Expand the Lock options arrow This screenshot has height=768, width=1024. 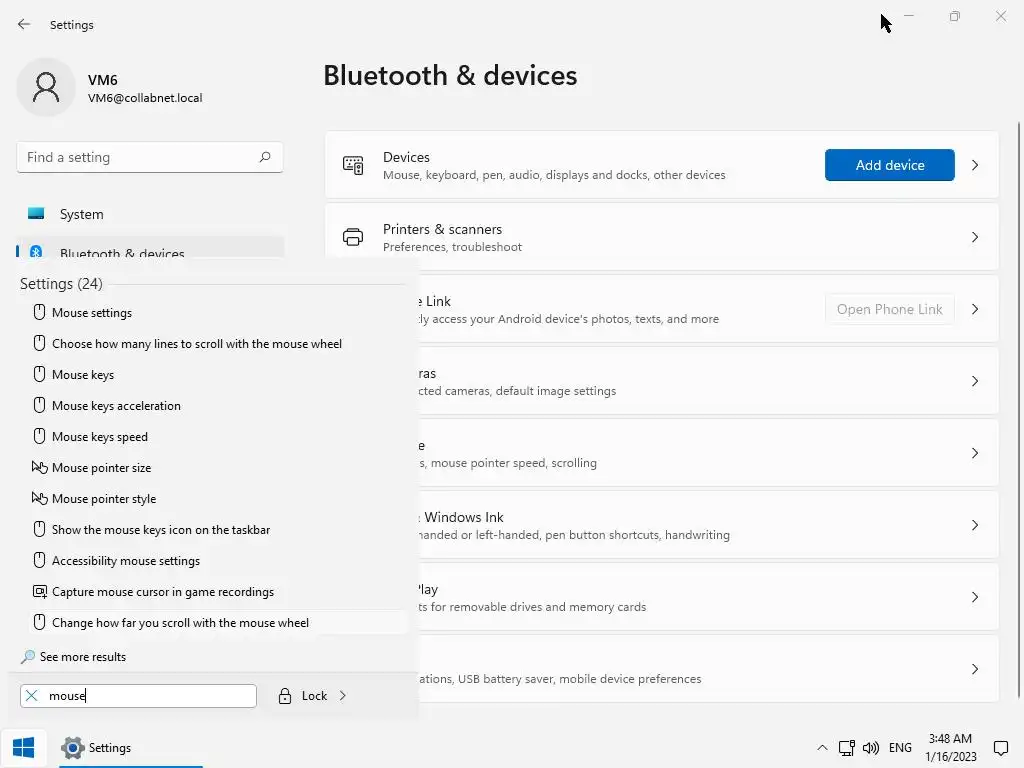pos(342,696)
